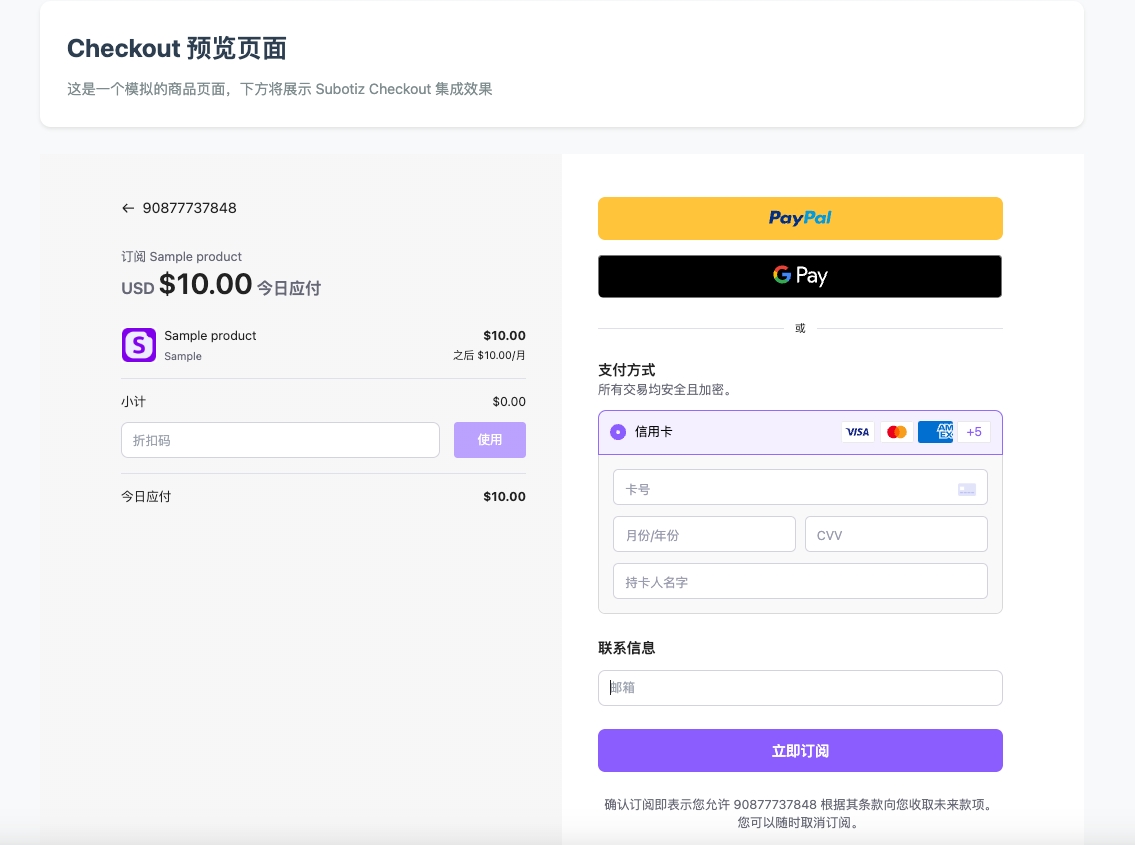
Task: Focus the 月份/年份 expiry field
Action: [704, 534]
